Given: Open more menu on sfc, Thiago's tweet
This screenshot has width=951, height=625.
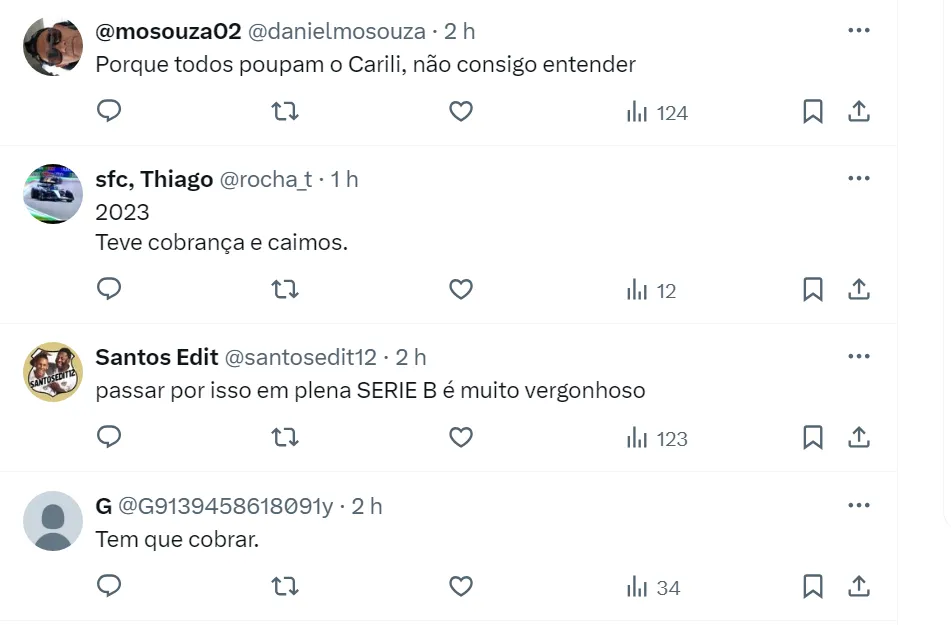Looking at the screenshot, I should pos(858,179).
